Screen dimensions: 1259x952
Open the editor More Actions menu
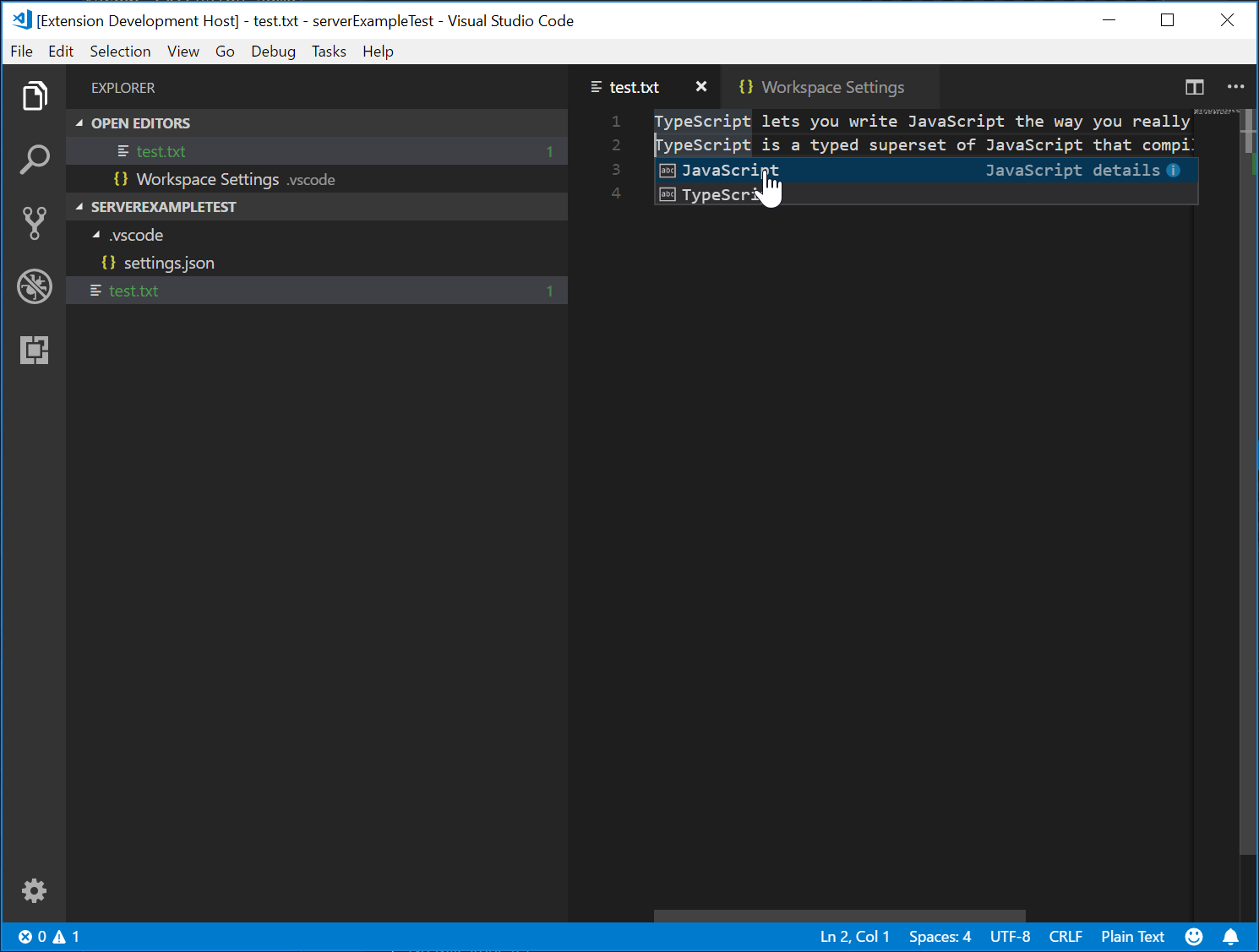coord(1236,87)
